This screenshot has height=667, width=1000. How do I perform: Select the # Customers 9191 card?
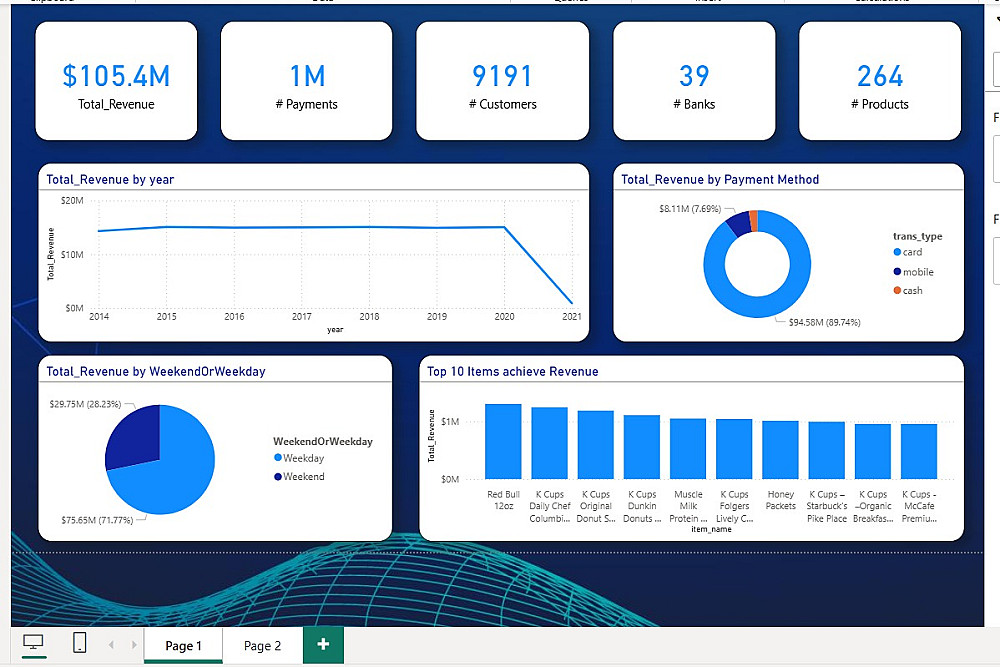pos(503,81)
